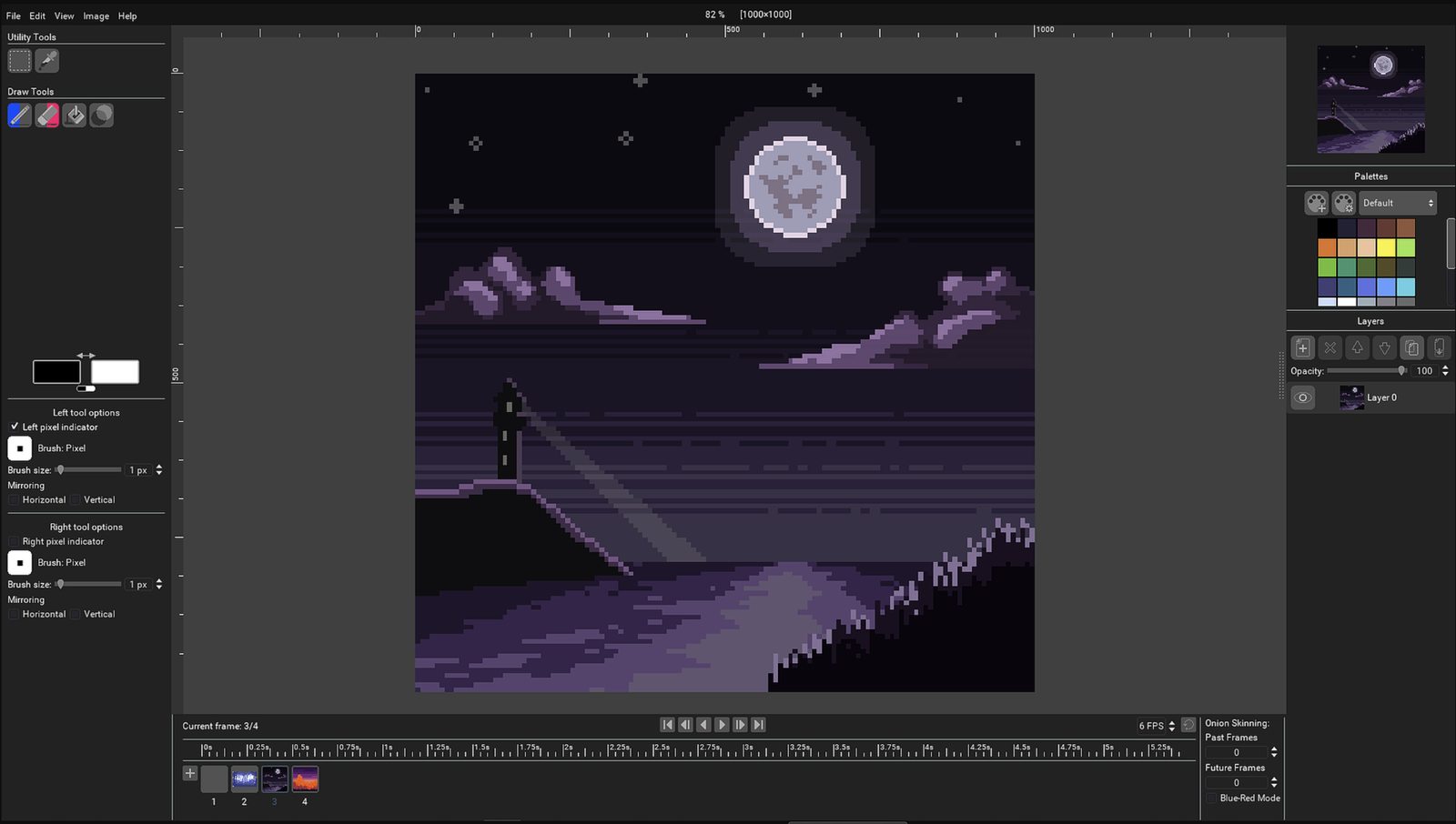Open the View menu
The height and width of the screenshot is (824, 1456).
pos(64,15)
